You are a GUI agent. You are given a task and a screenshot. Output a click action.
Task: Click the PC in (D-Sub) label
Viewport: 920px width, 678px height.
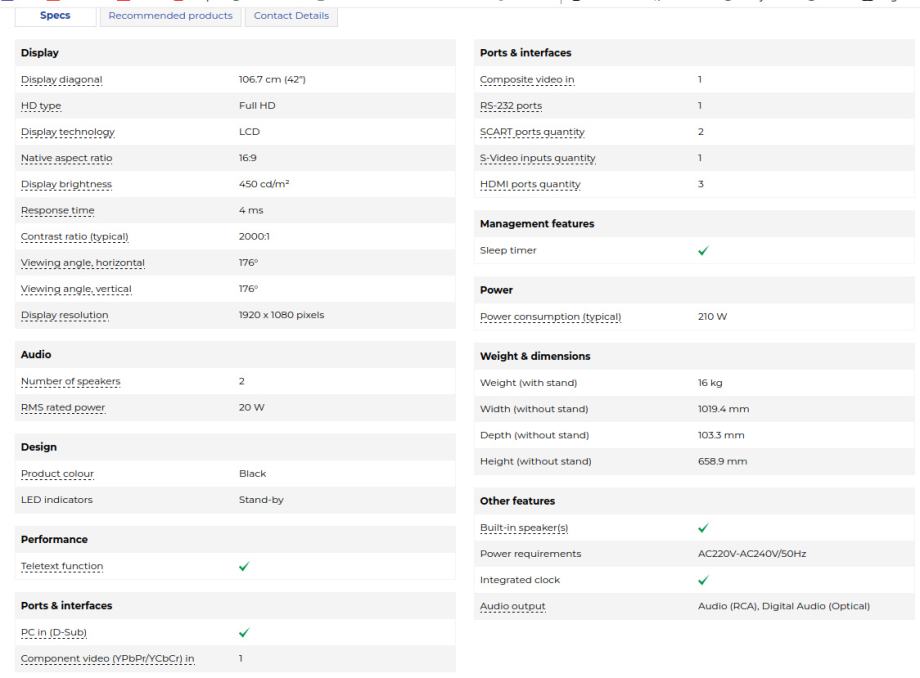click(54, 632)
